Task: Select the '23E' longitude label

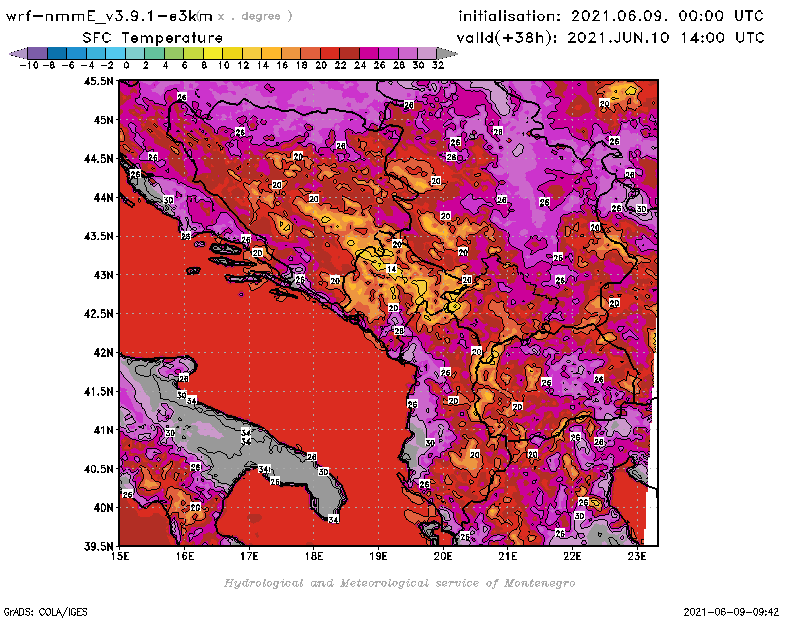Action: 637,556
